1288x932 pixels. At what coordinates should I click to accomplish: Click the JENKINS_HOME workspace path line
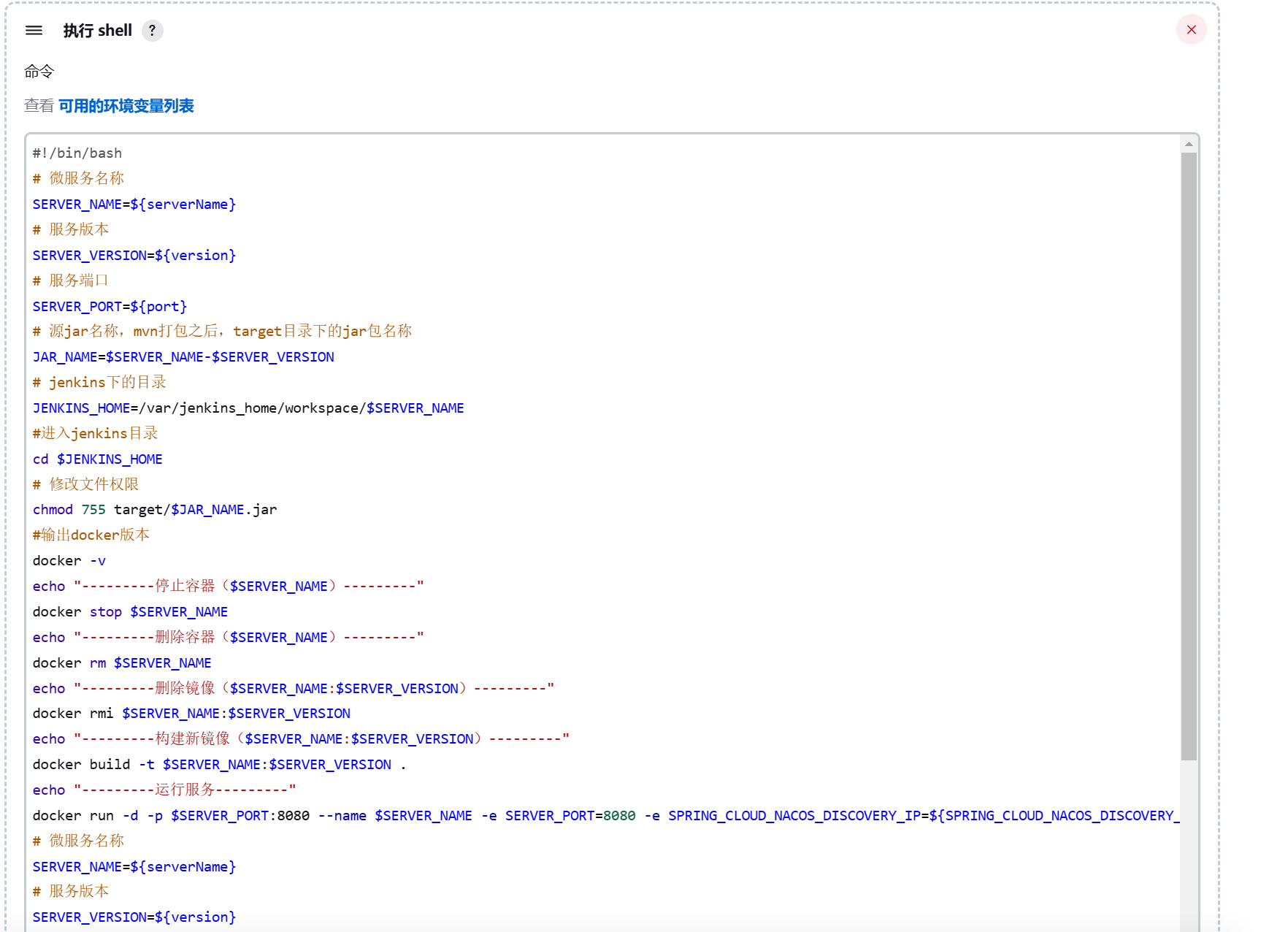(248, 408)
